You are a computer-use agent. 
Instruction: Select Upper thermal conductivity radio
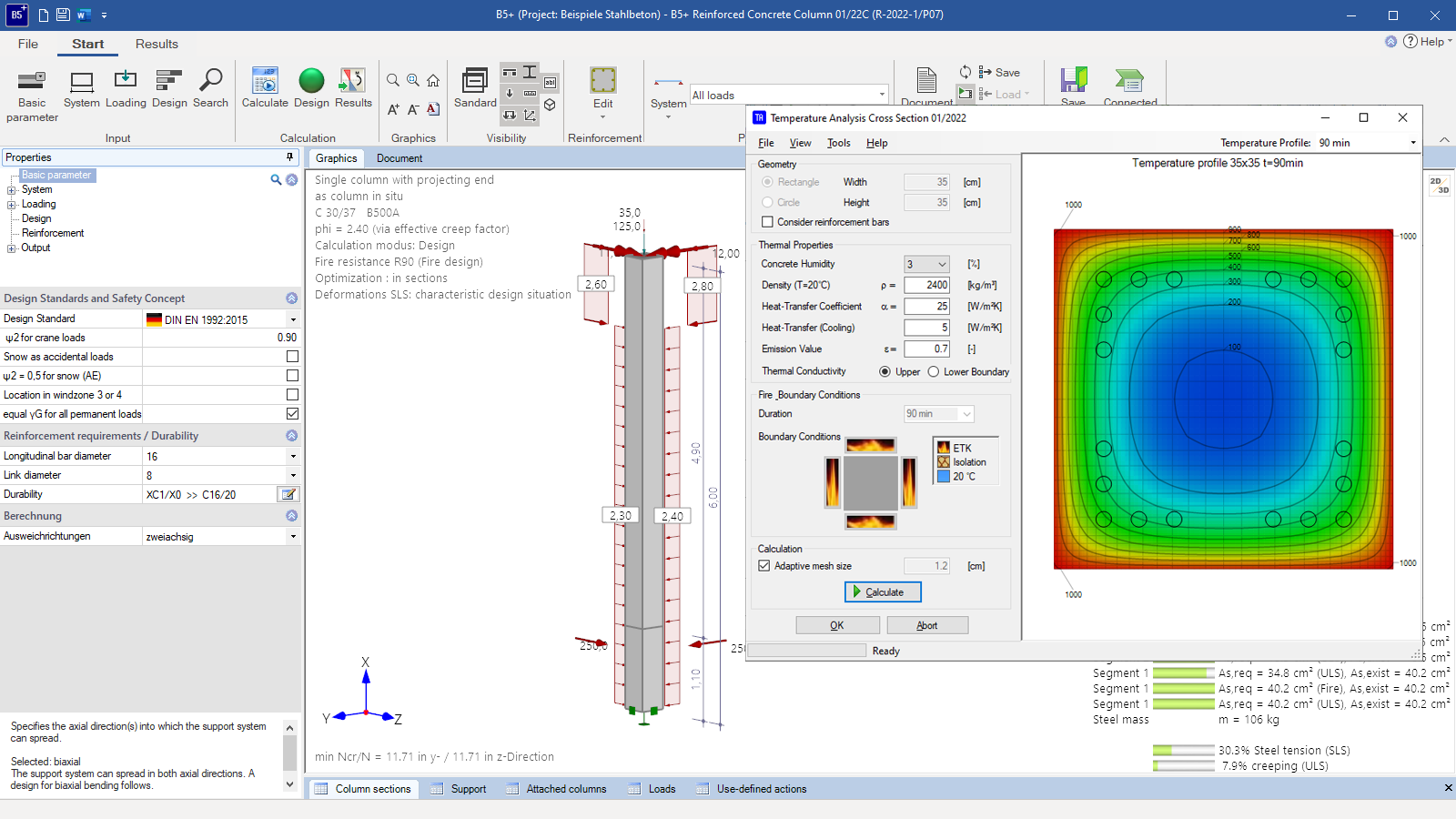[x=885, y=371]
